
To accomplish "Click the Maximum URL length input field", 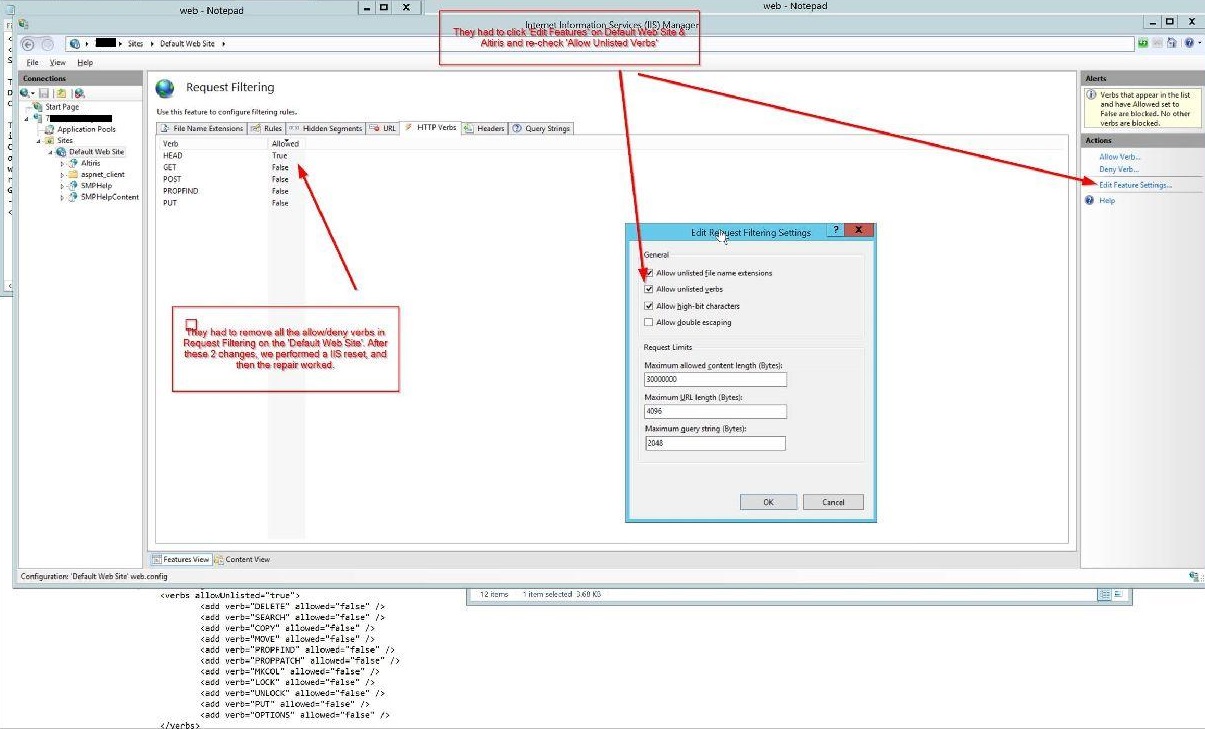I will click(x=715, y=412).
